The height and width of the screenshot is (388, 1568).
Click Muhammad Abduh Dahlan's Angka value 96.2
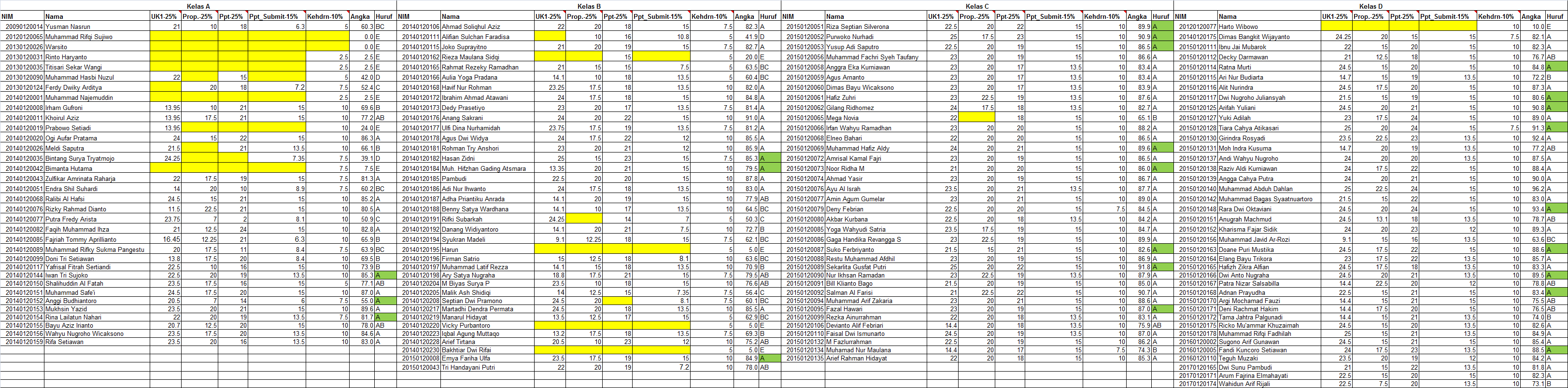pyautogui.click(x=1533, y=189)
